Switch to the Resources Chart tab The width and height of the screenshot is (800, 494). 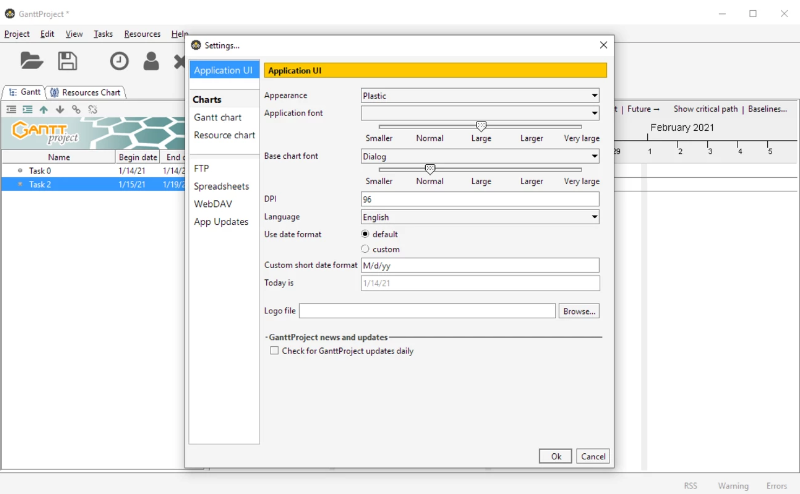tap(85, 92)
